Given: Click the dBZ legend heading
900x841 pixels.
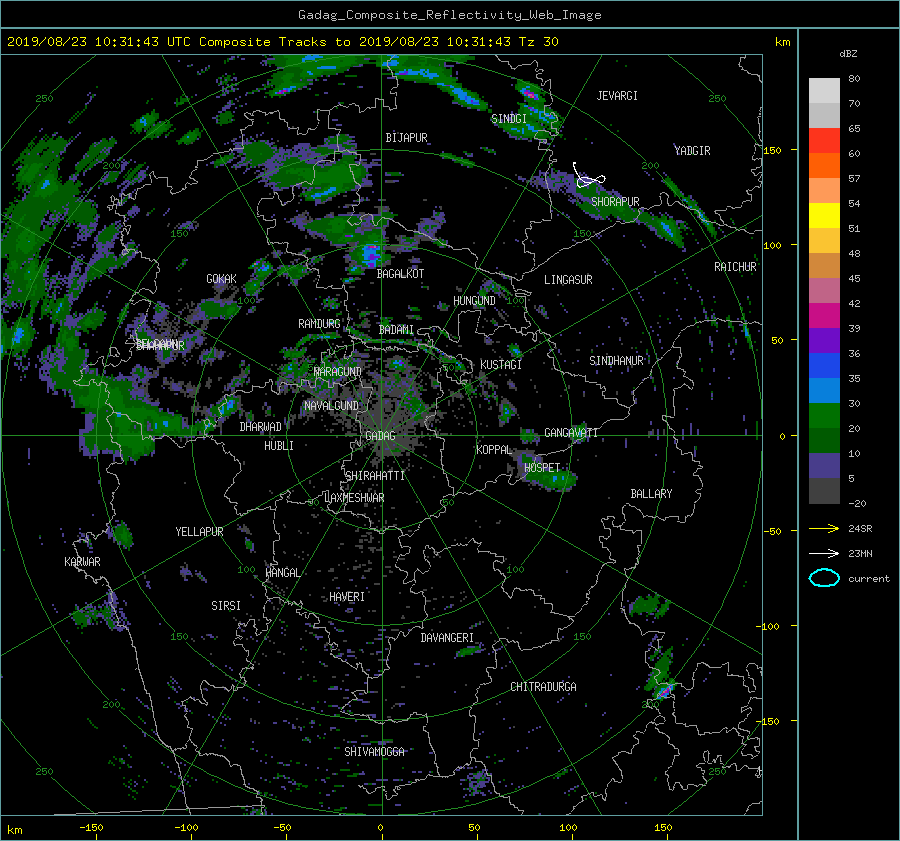Looking at the screenshot, I should pos(848,53).
